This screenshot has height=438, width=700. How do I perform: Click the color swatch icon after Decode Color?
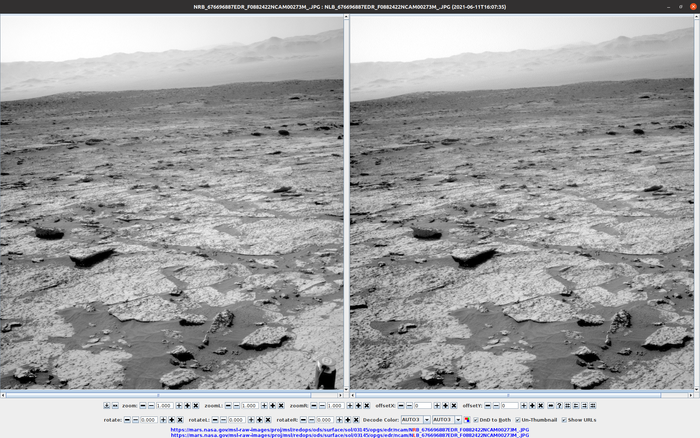[x=466, y=420]
